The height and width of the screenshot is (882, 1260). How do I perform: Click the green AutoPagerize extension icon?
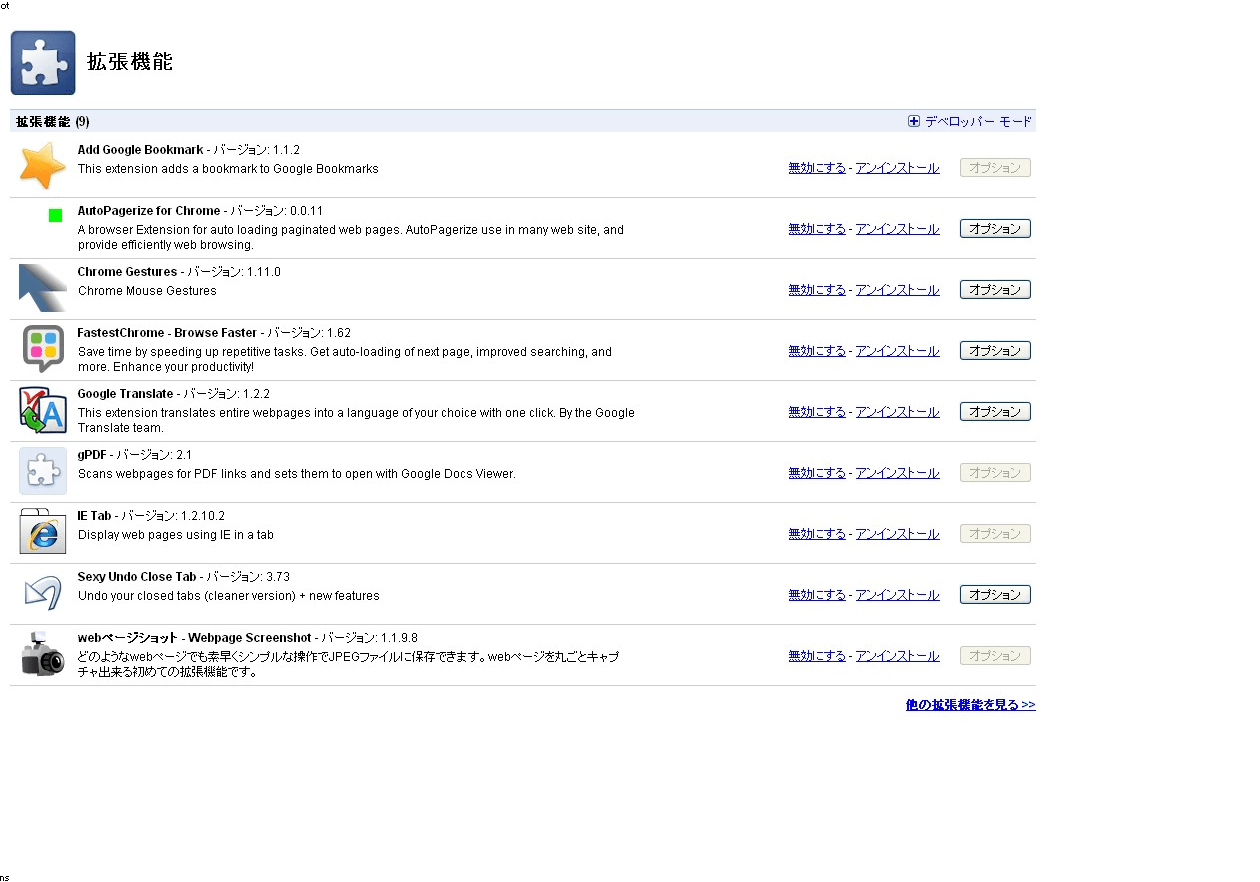coord(55,215)
